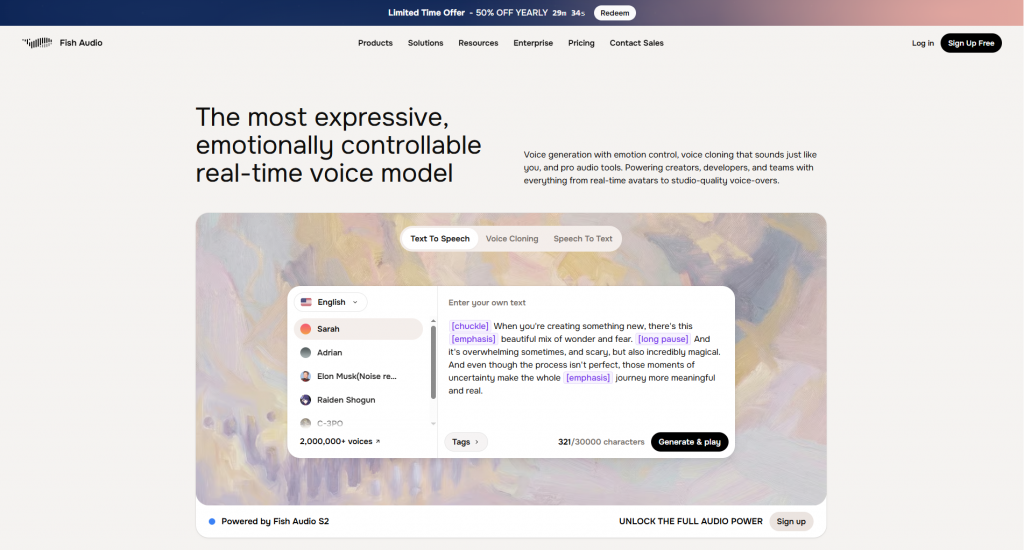Open Contact Sales link
Viewport: 1024px width, 550px height.
[x=637, y=43]
